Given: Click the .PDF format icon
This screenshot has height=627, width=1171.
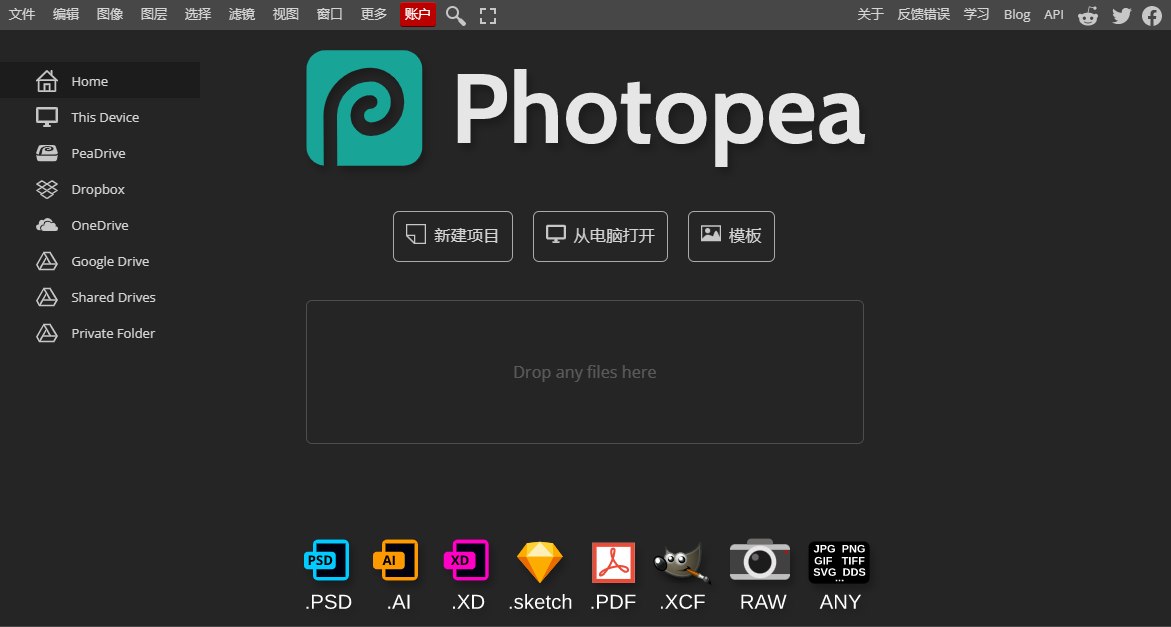Looking at the screenshot, I should (613, 562).
